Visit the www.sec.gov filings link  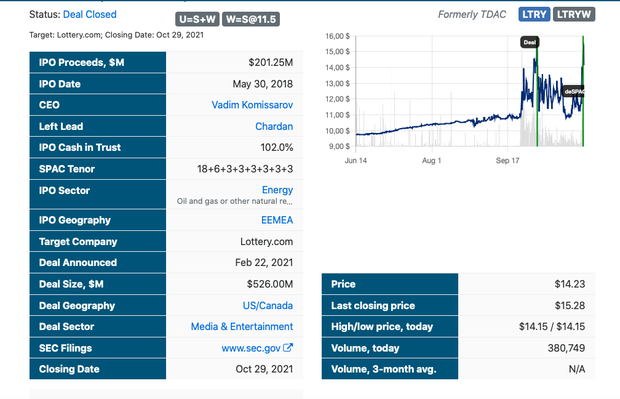point(251,348)
